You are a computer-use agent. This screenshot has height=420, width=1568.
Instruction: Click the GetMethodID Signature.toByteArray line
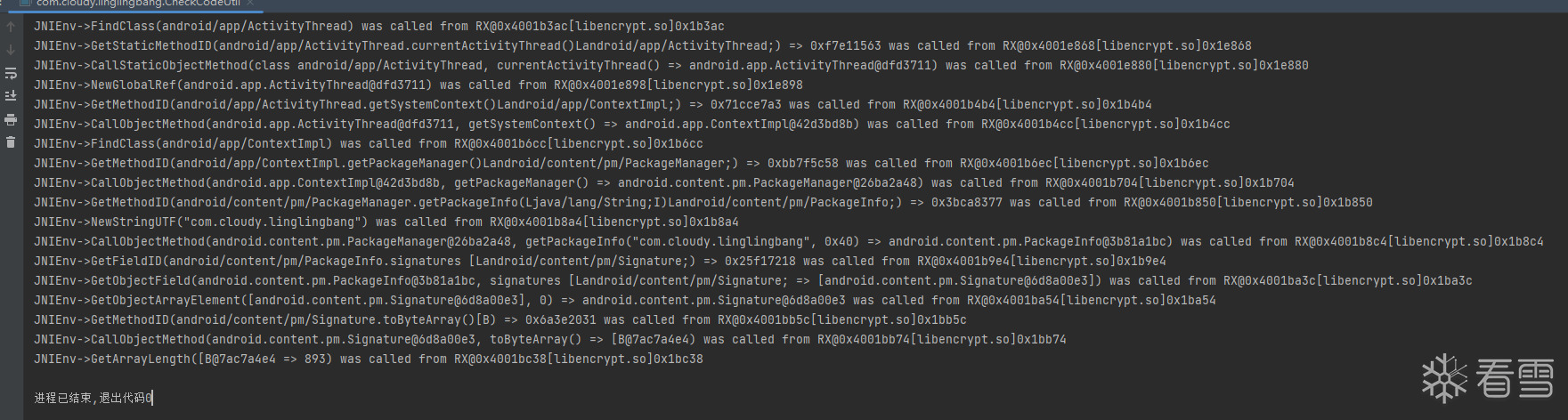click(500, 320)
